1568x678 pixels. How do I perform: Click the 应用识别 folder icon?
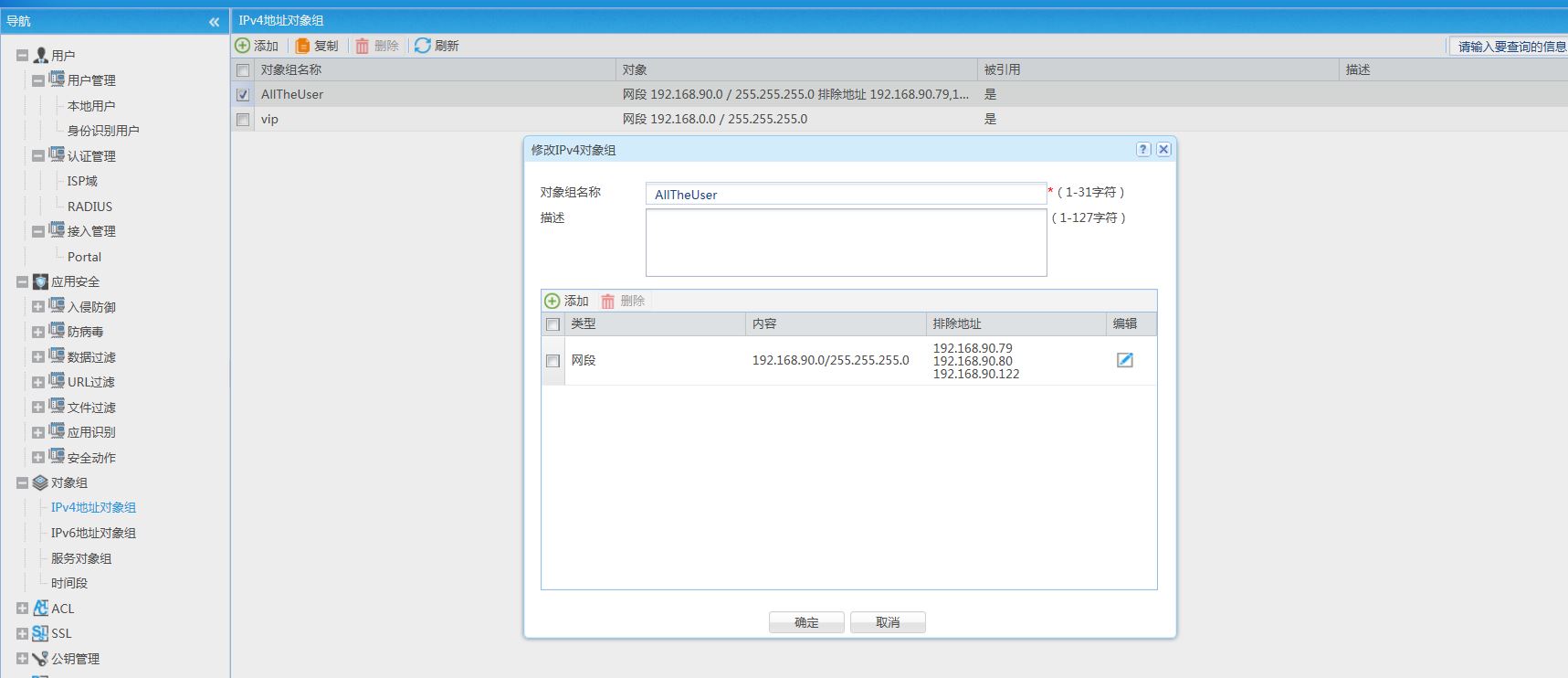click(57, 431)
